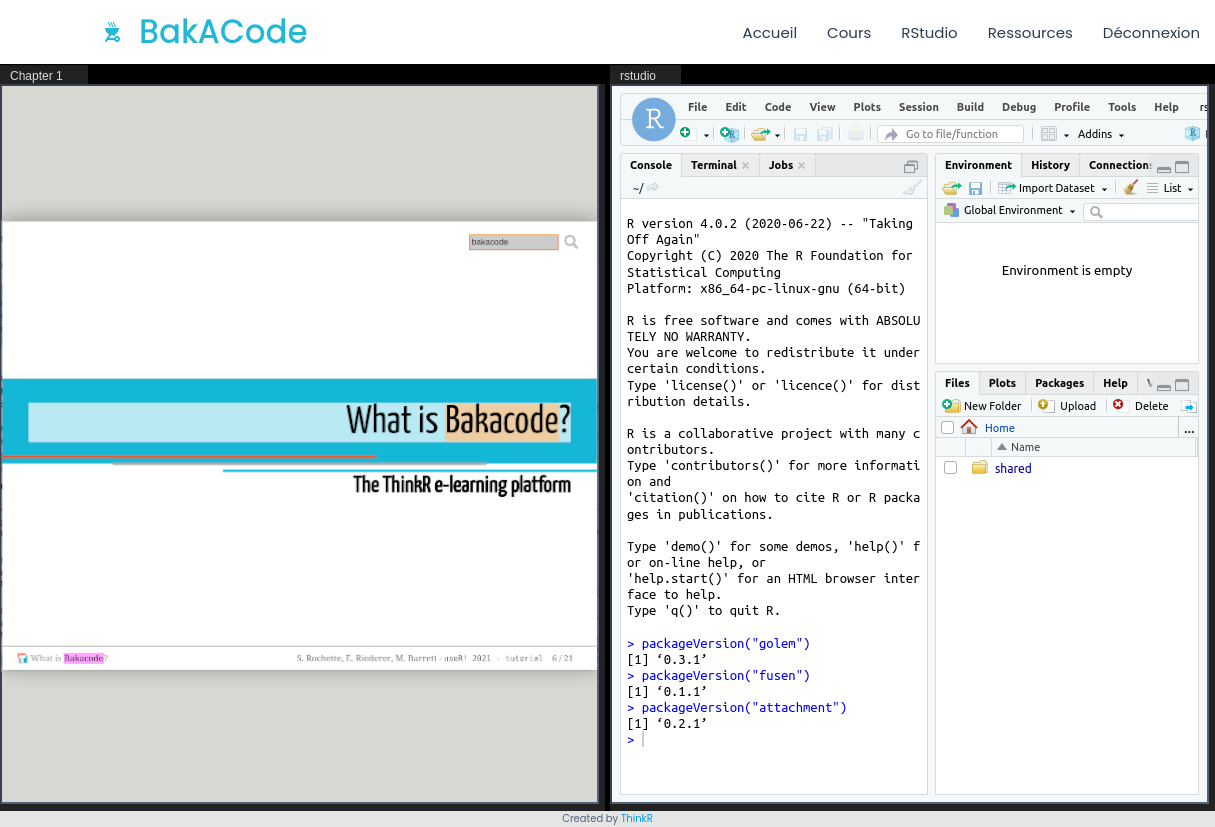Open the shared folder link
Image resolution: width=1215 pixels, height=827 pixels.
[1013, 468]
